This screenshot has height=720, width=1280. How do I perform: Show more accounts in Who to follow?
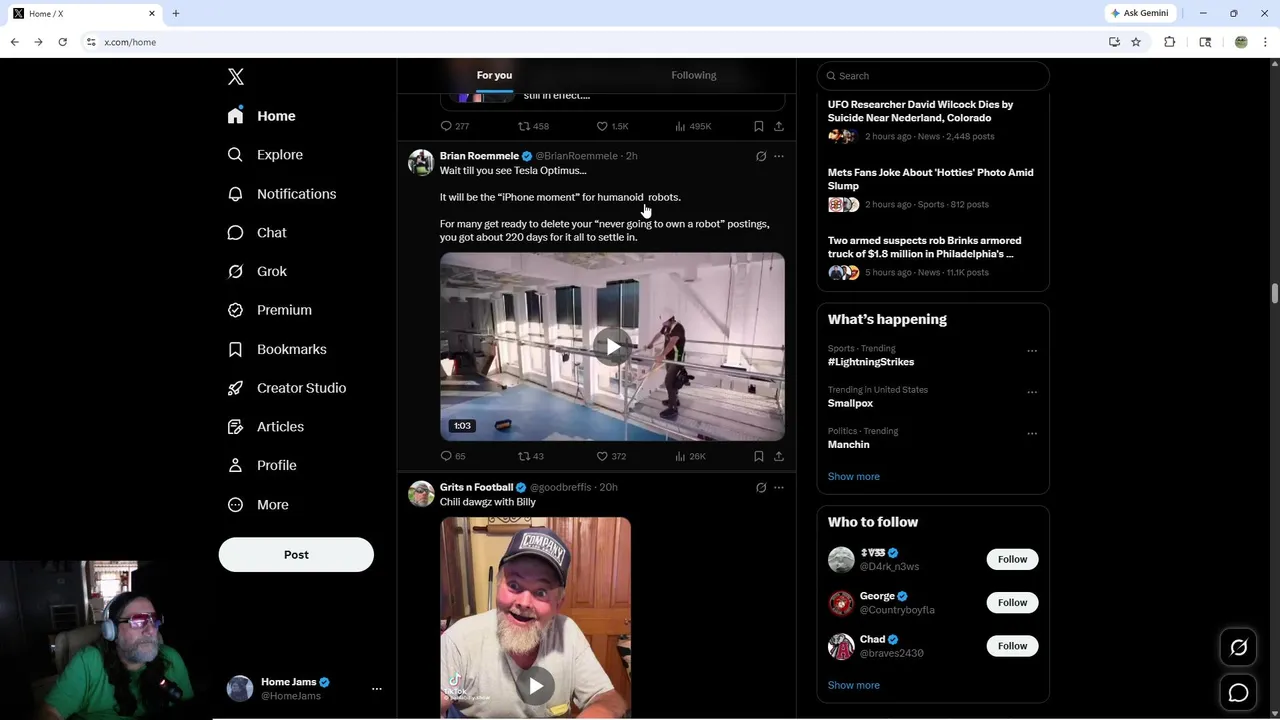pos(854,686)
